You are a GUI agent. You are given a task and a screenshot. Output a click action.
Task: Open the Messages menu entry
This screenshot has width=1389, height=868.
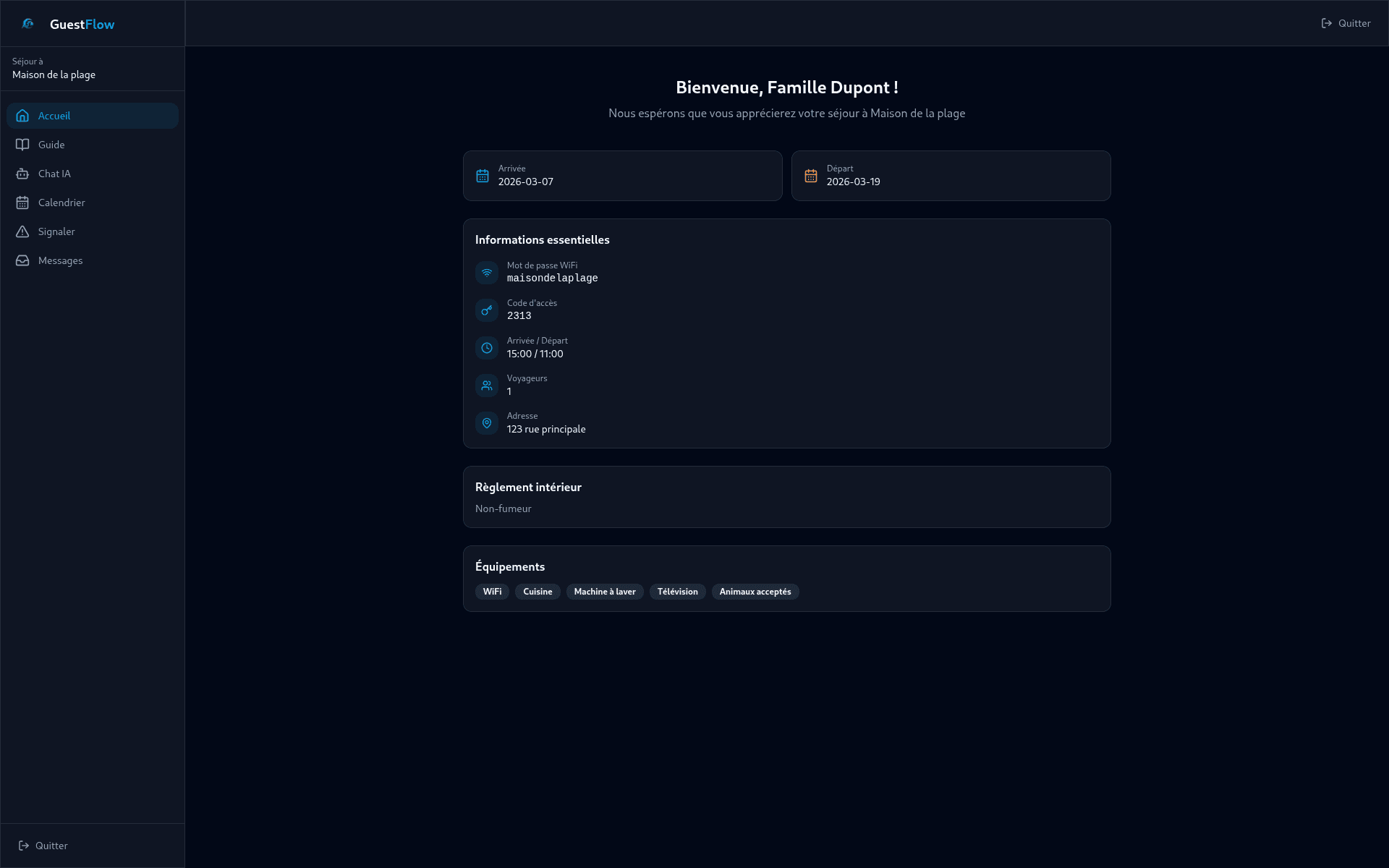[60, 260]
